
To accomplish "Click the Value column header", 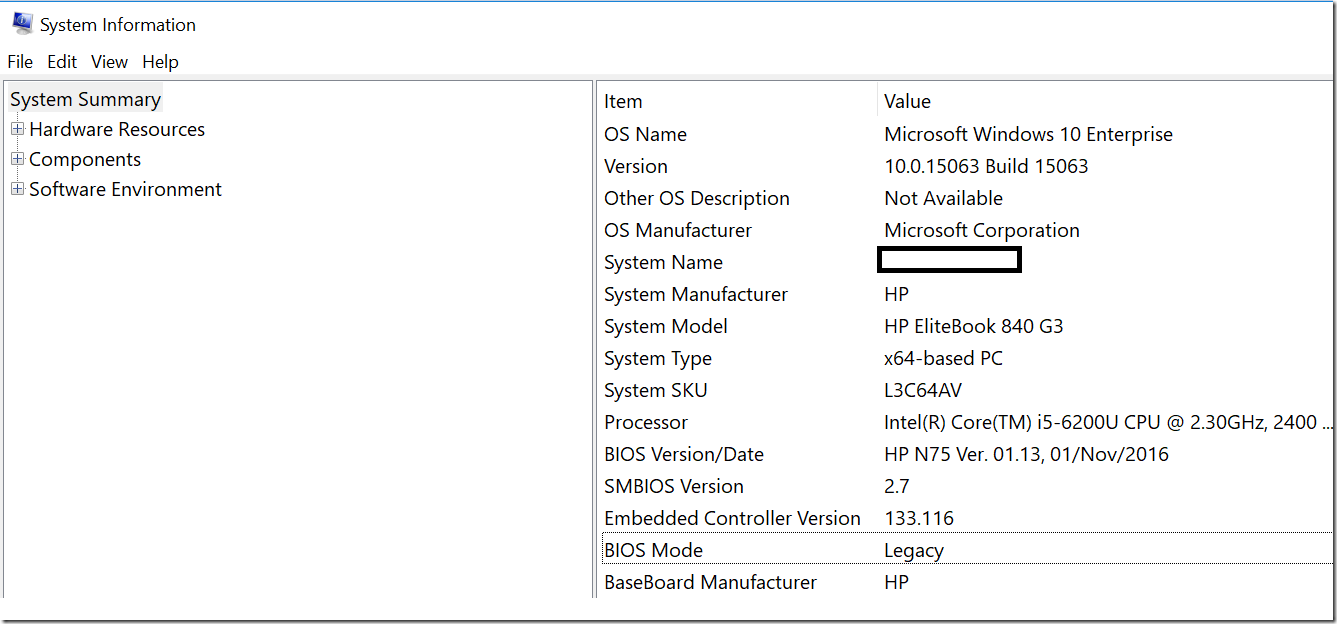I will coord(907,102).
